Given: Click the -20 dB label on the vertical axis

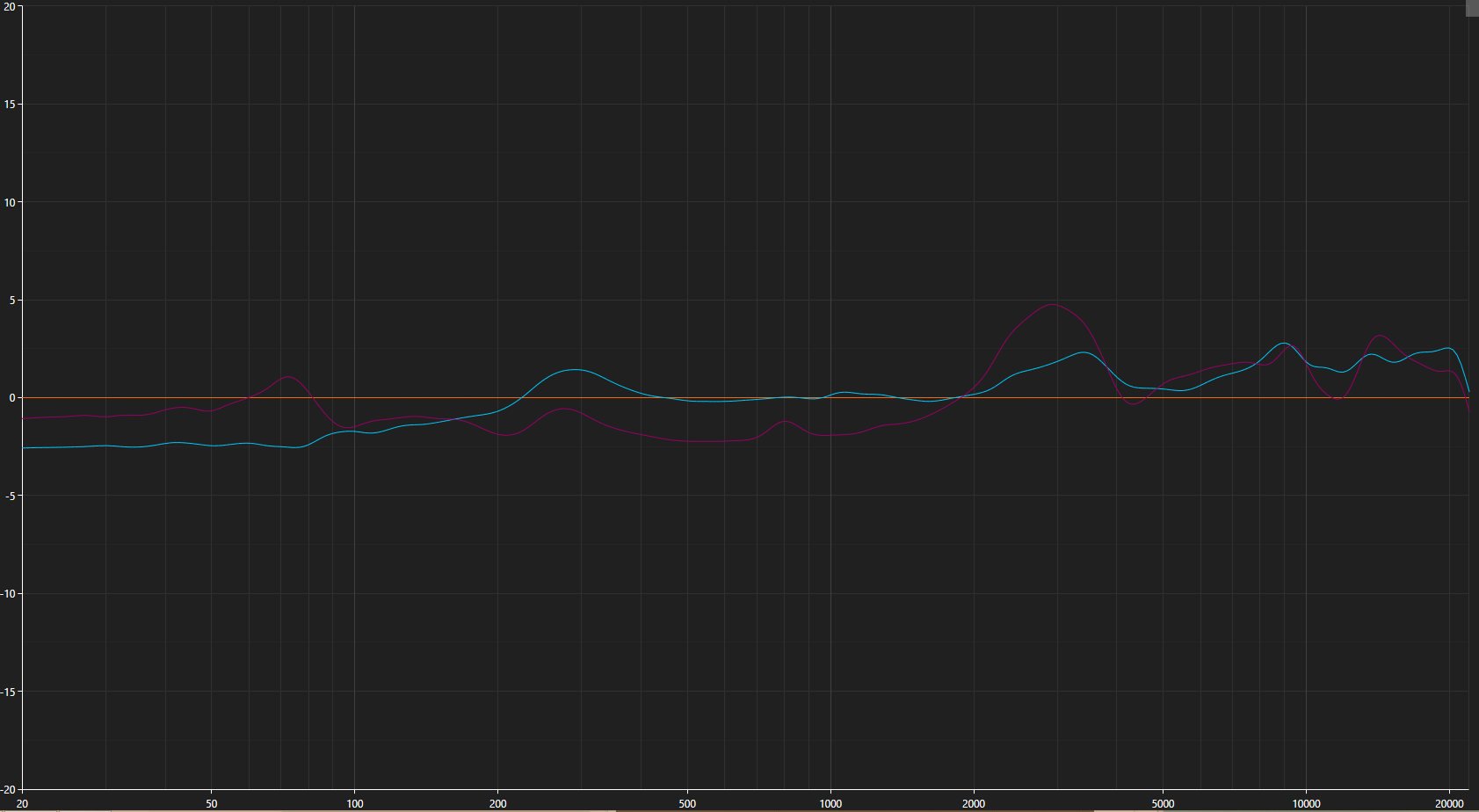Looking at the screenshot, I should coord(10,789).
